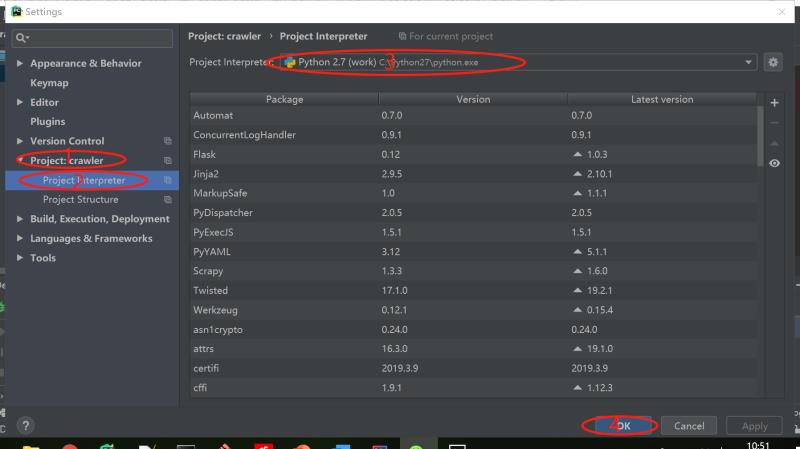Click the per-project icon beside Project: crawler
Screen dimensions: 800x449
[x=167, y=160]
